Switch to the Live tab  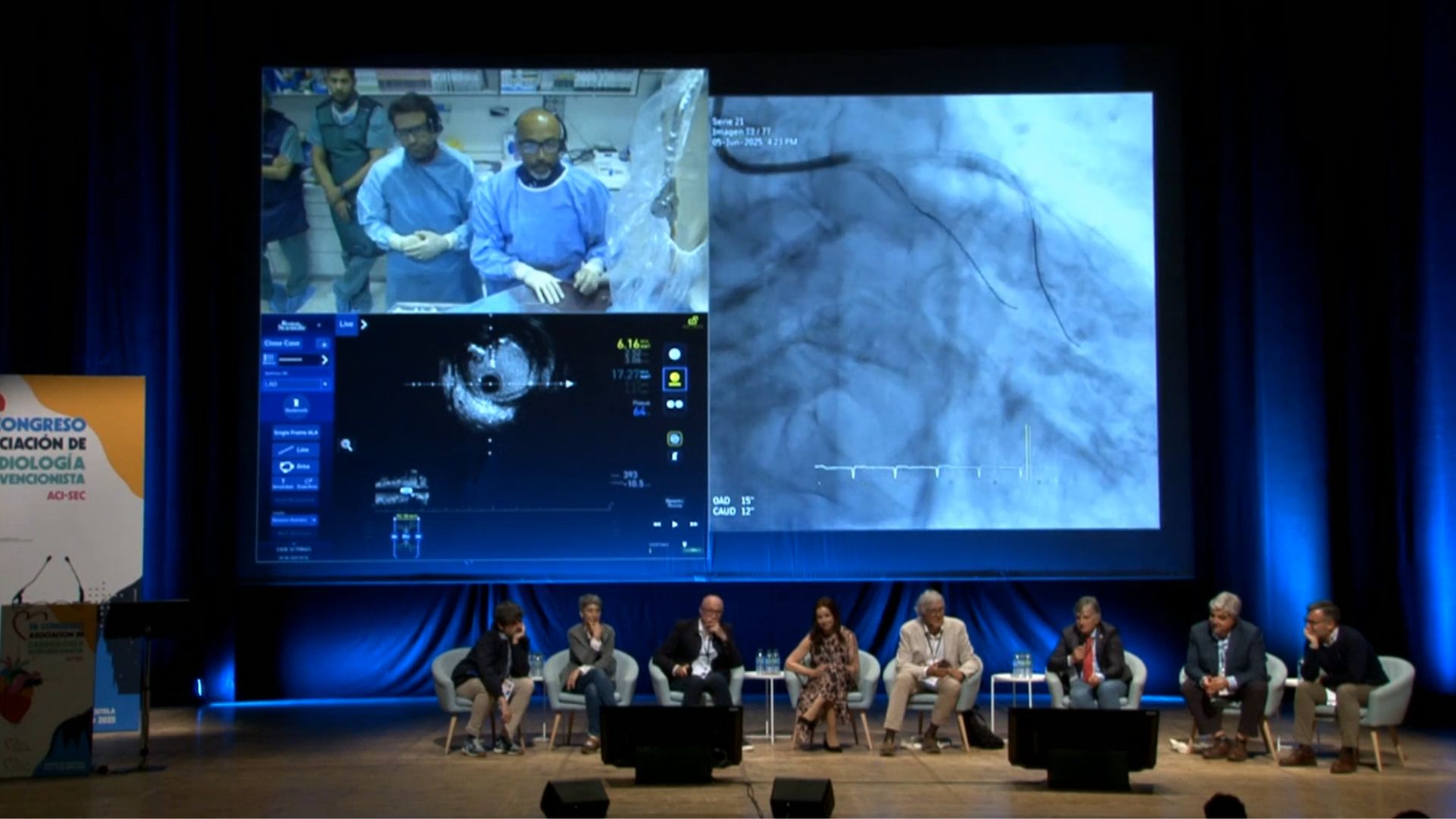pyautogui.click(x=346, y=325)
